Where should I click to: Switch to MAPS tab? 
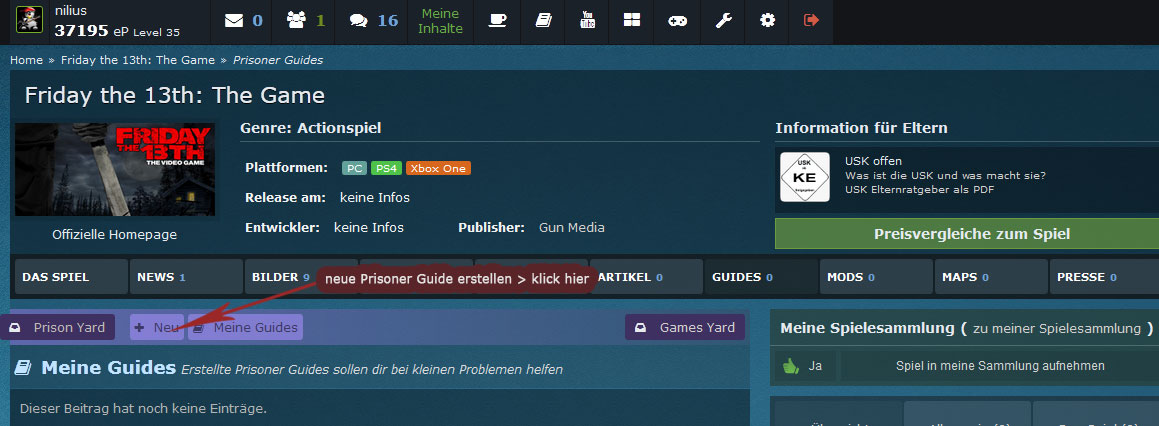pos(991,277)
